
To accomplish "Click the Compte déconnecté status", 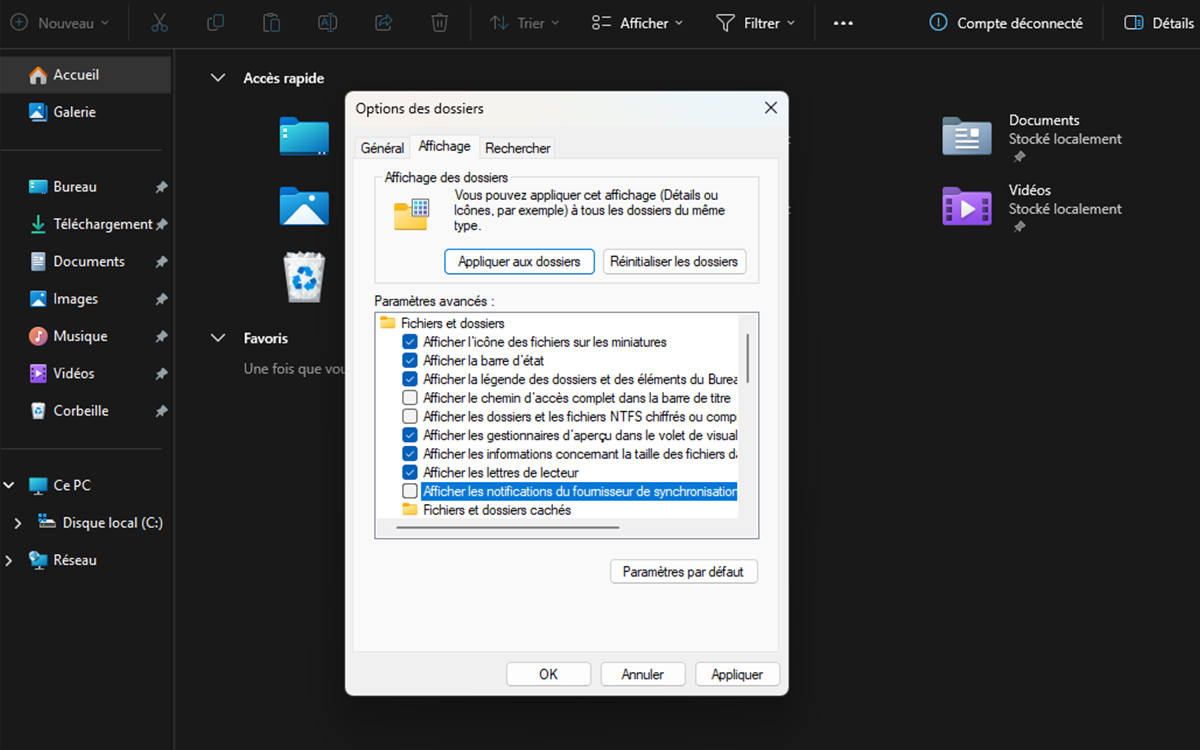I will point(1005,23).
